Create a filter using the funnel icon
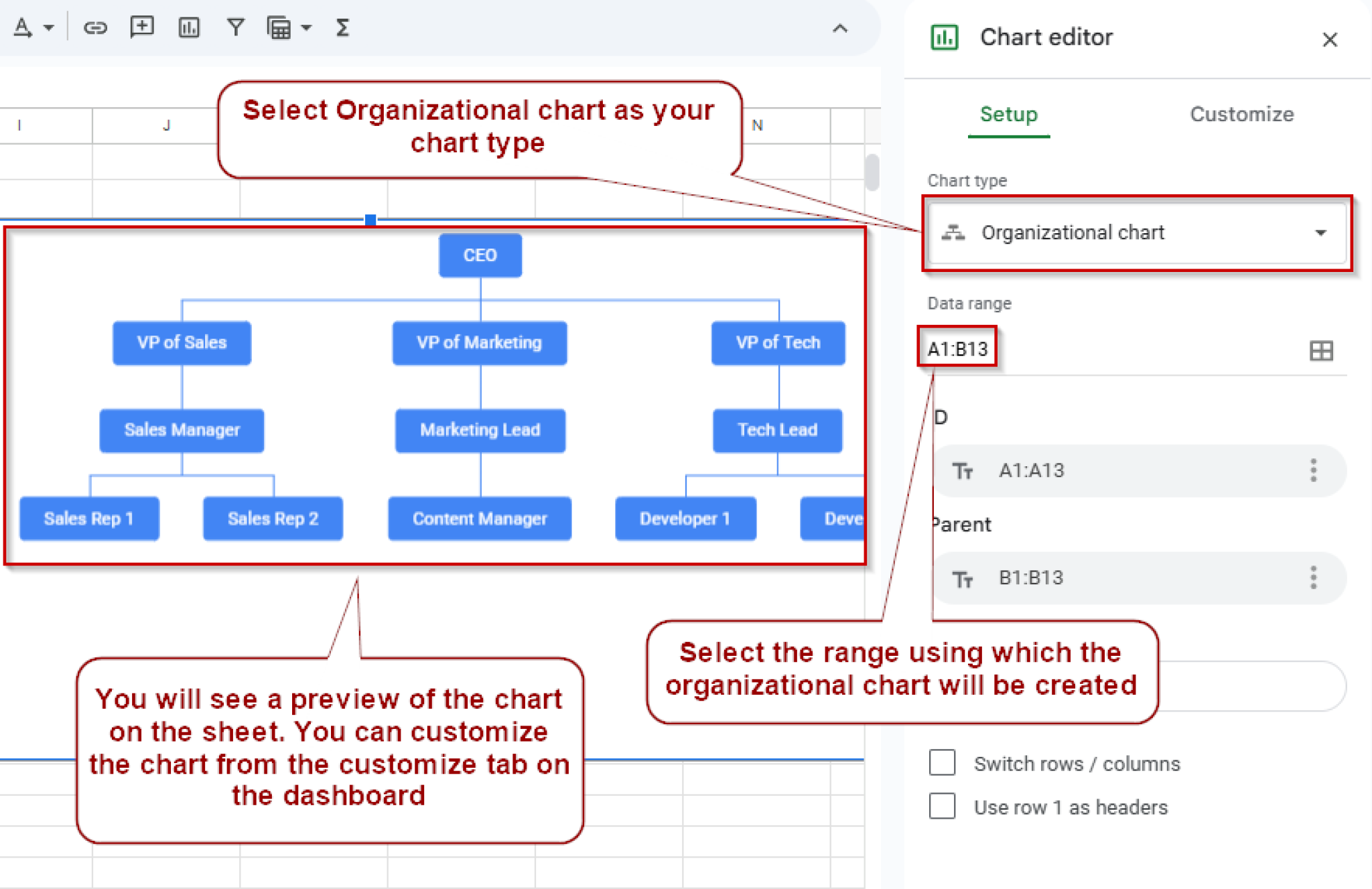The image size is (1372, 889). click(235, 27)
